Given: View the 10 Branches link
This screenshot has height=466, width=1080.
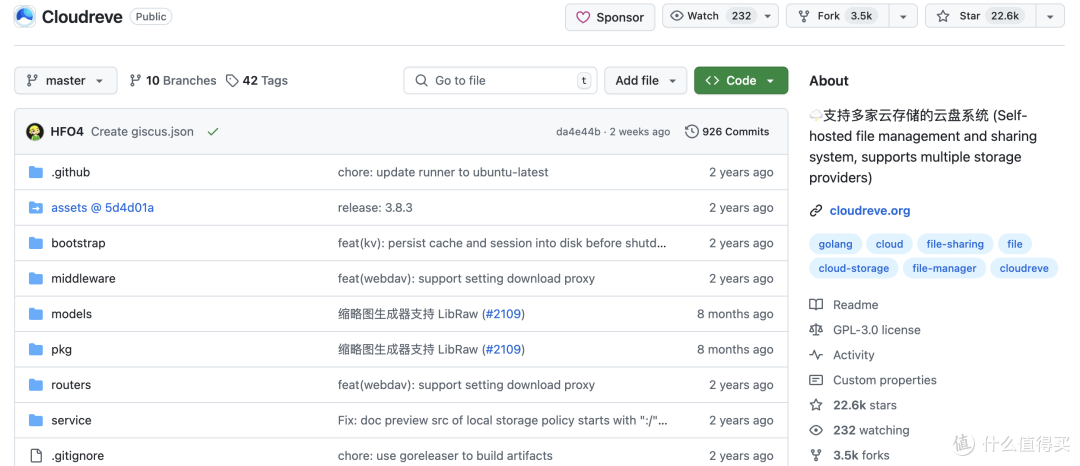Looking at the screenshot, I should 173,81.
